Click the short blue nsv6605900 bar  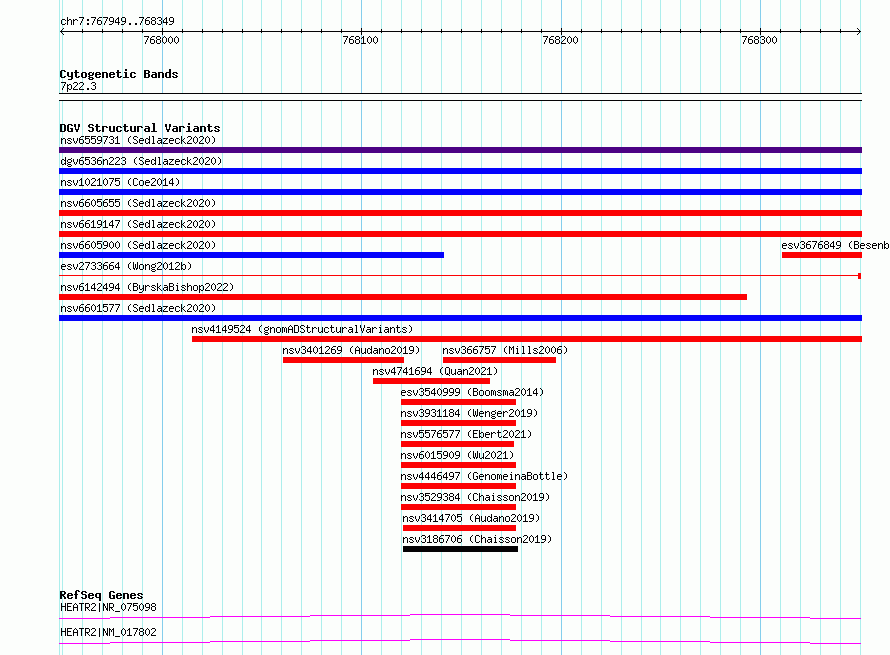point(251,255)
